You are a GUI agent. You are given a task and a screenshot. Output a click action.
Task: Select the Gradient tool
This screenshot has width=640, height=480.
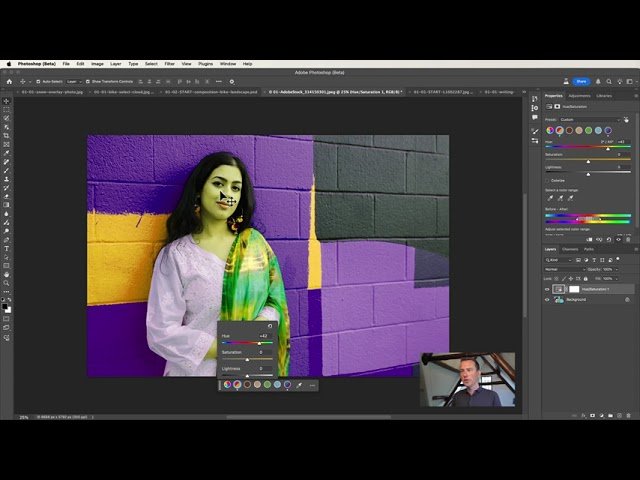click(x=6, y=205)
